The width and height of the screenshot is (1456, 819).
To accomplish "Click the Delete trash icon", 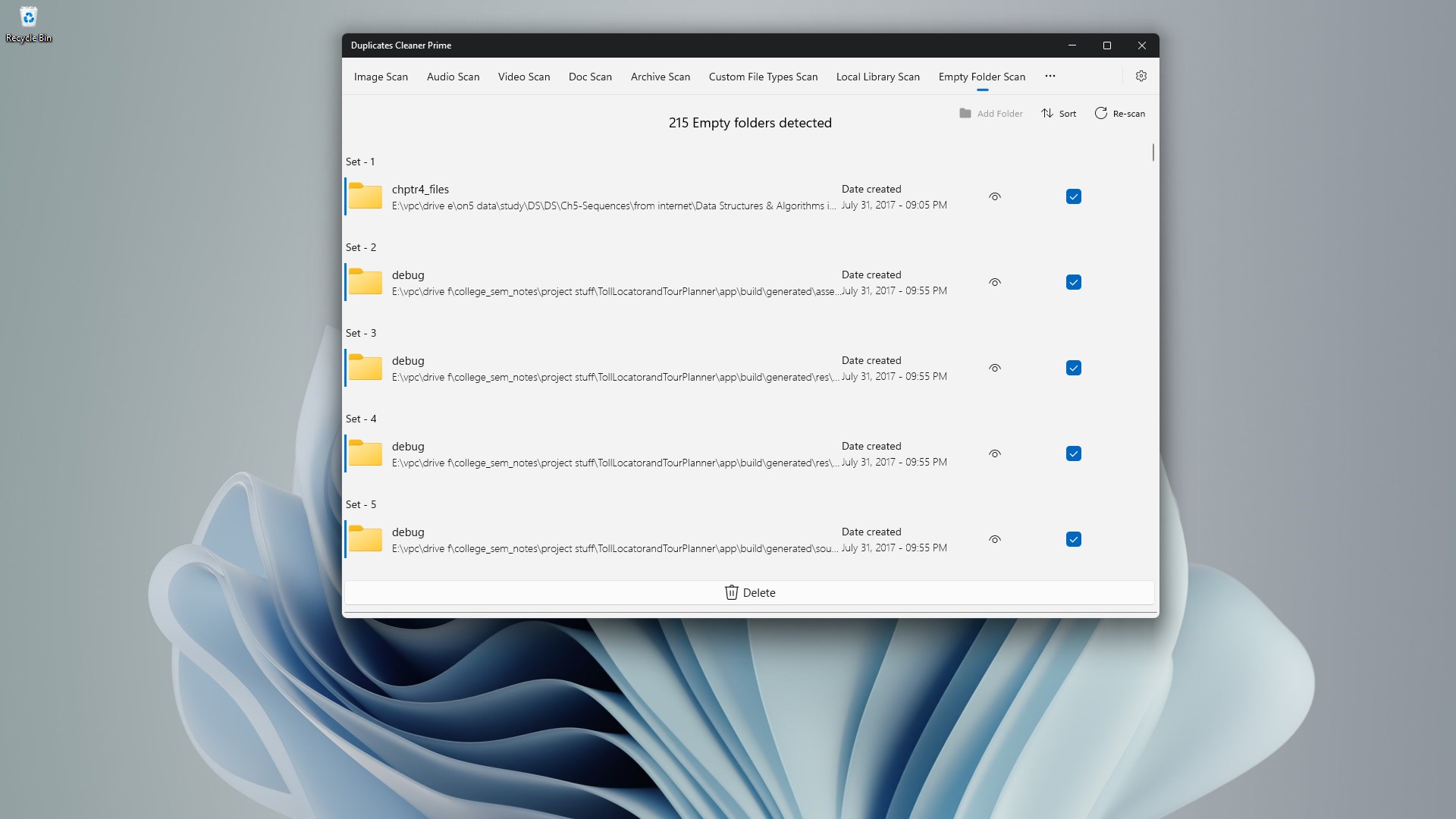I will [731, 592].
